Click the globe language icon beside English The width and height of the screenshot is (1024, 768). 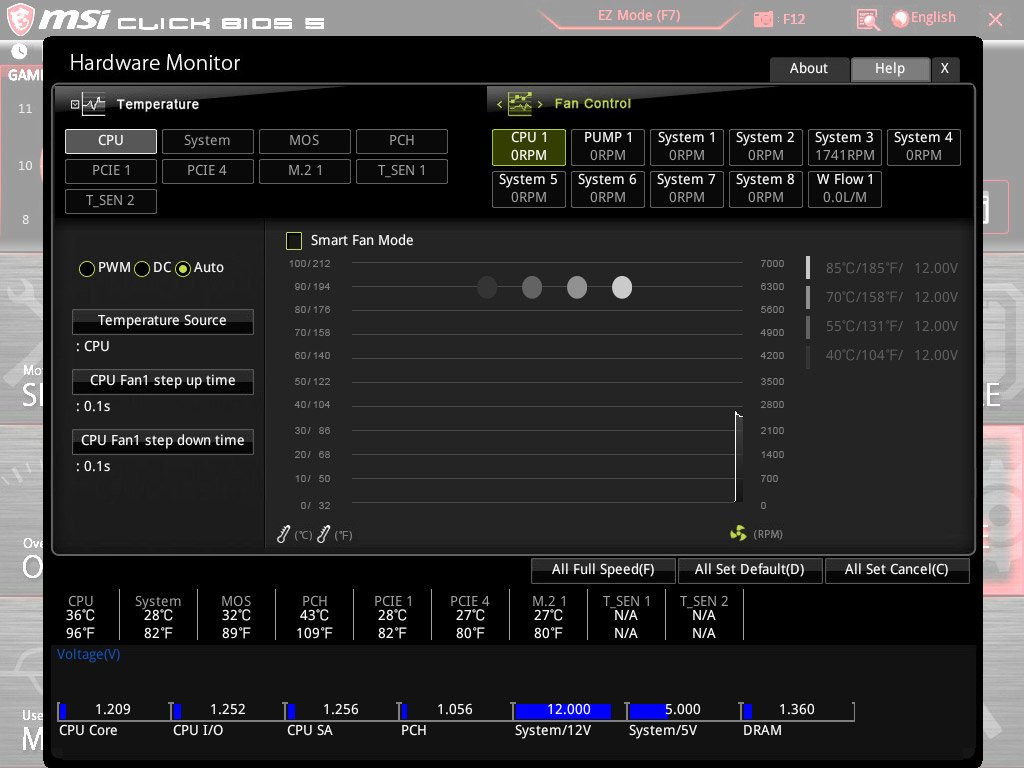coord(900,18)
